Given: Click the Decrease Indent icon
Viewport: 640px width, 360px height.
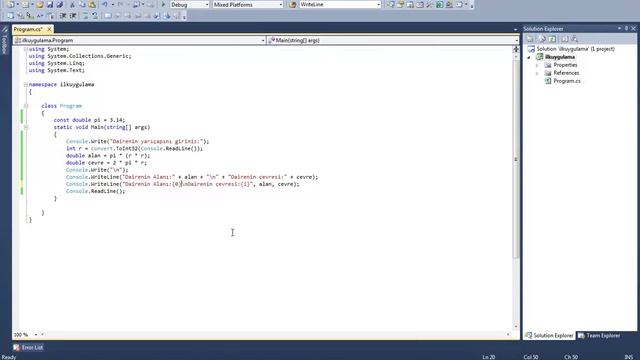Looking at the screenshot, I should (x=63, y=16).
